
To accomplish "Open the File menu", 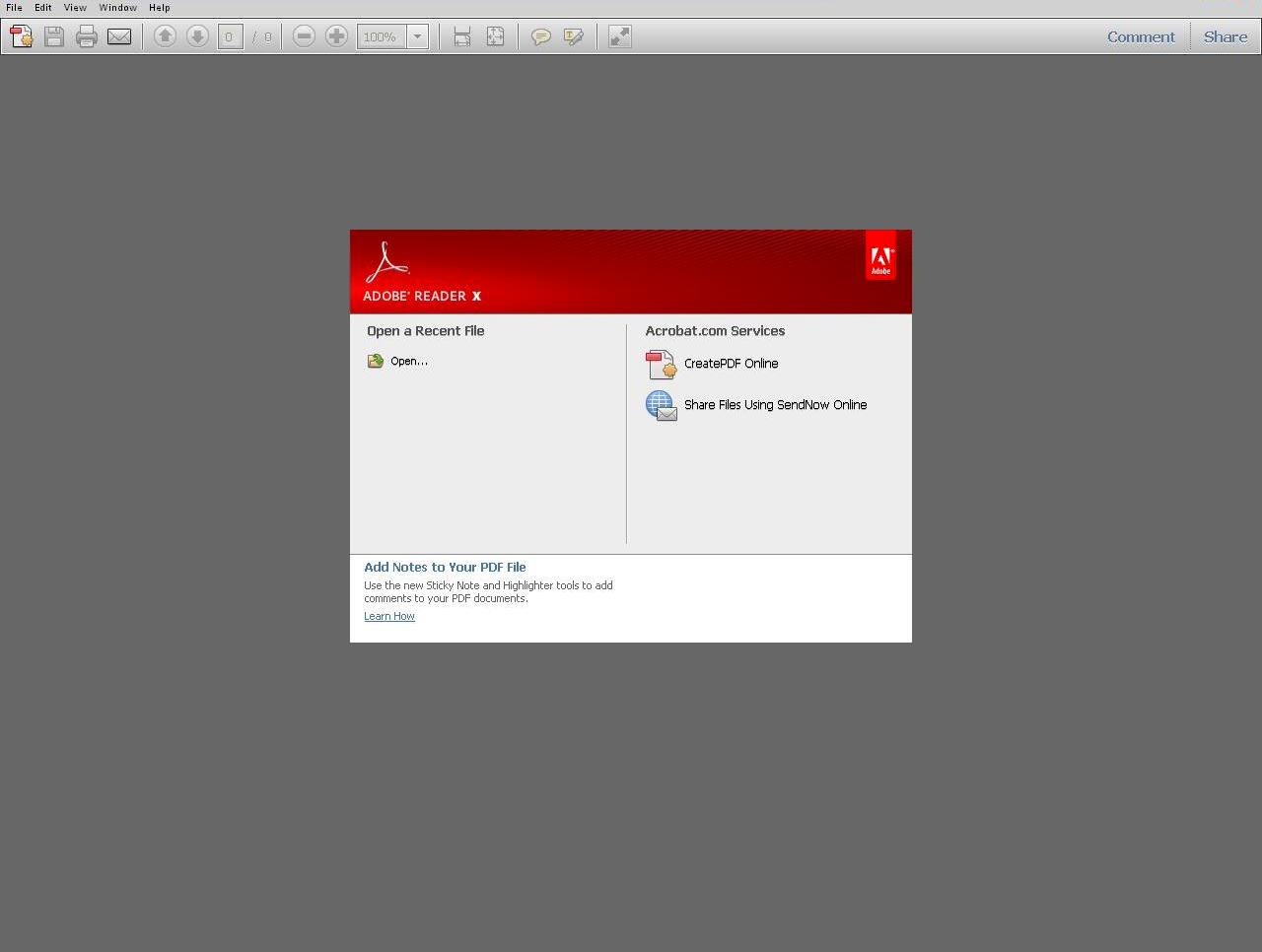I will (13, 7).
